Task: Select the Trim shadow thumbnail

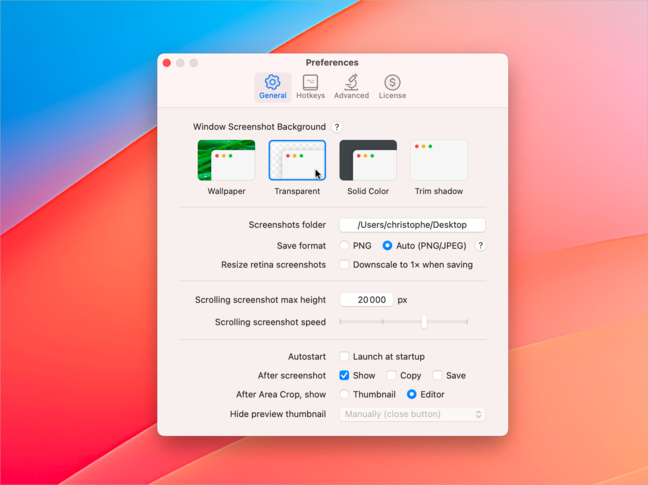Action: point(439,160)
